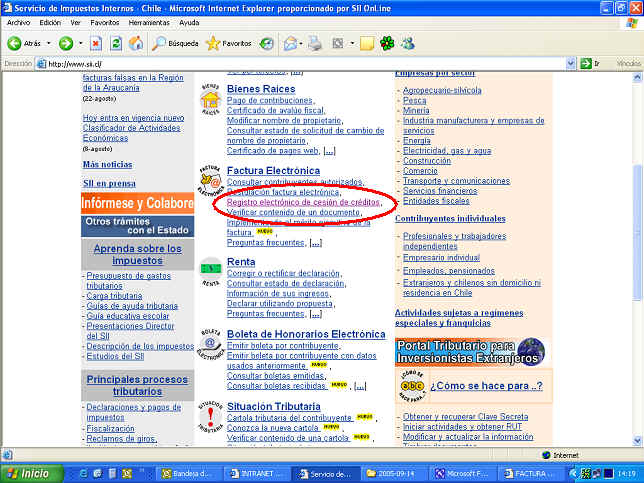Open the Edit icon dropdown arrow
The width and height of the screenshot is (644, 483).
click(x=352, y=43)
